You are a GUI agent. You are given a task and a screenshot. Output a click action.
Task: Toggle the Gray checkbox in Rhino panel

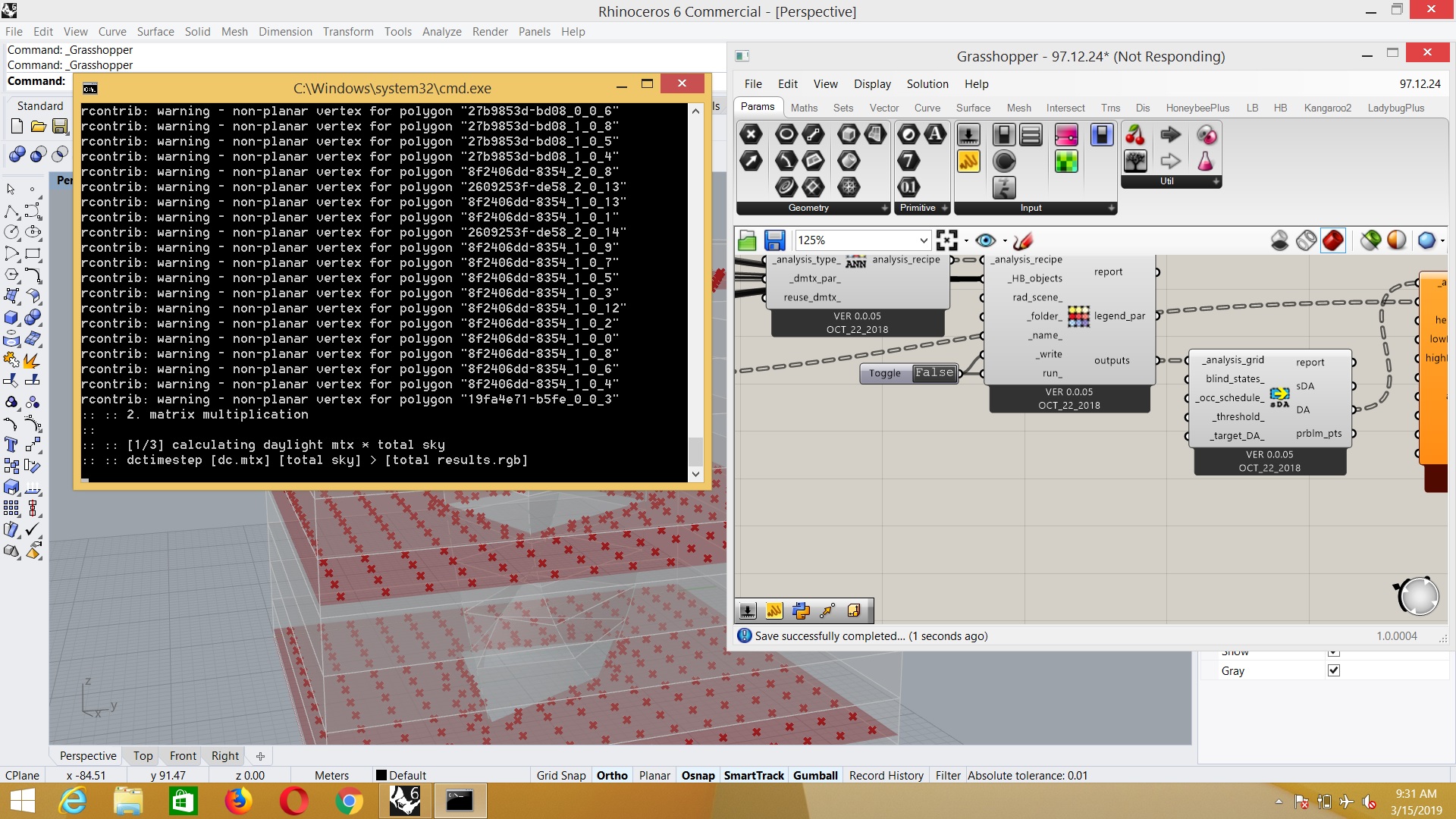pos(1334,670)
